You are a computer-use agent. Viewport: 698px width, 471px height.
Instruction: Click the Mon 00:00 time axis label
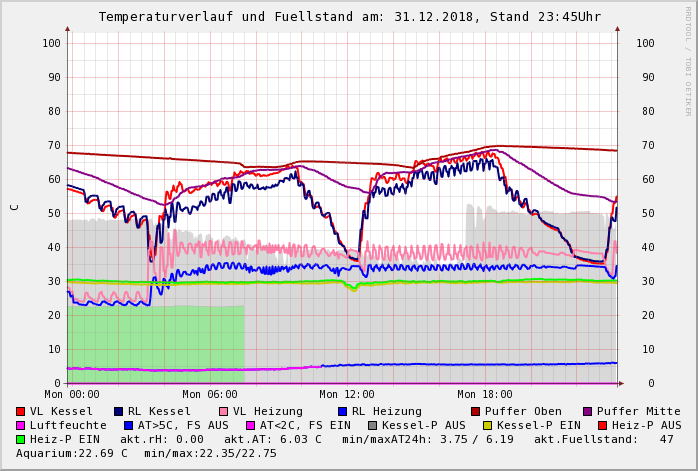[x=72, y=395]
